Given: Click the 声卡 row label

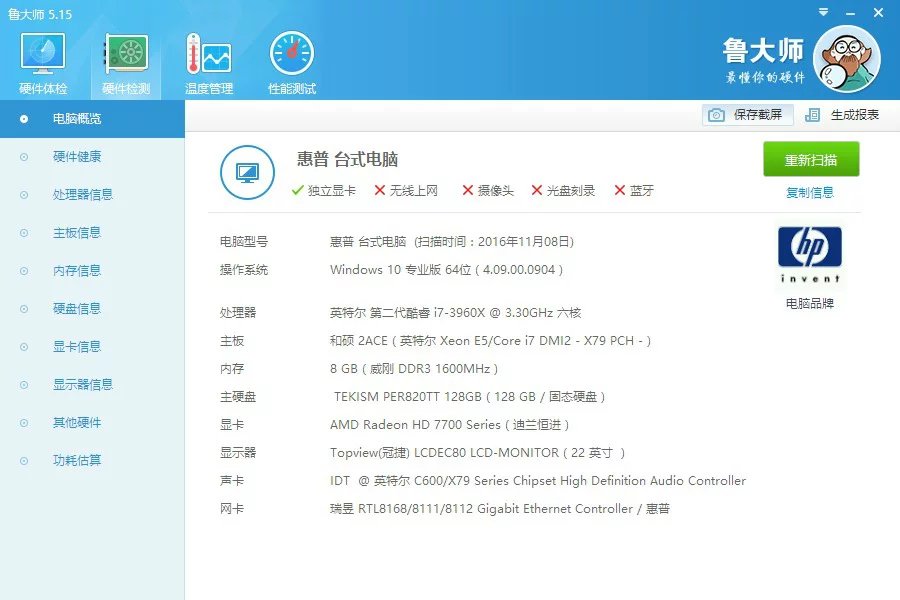Looking at the screenshot, I should [232, 481].
